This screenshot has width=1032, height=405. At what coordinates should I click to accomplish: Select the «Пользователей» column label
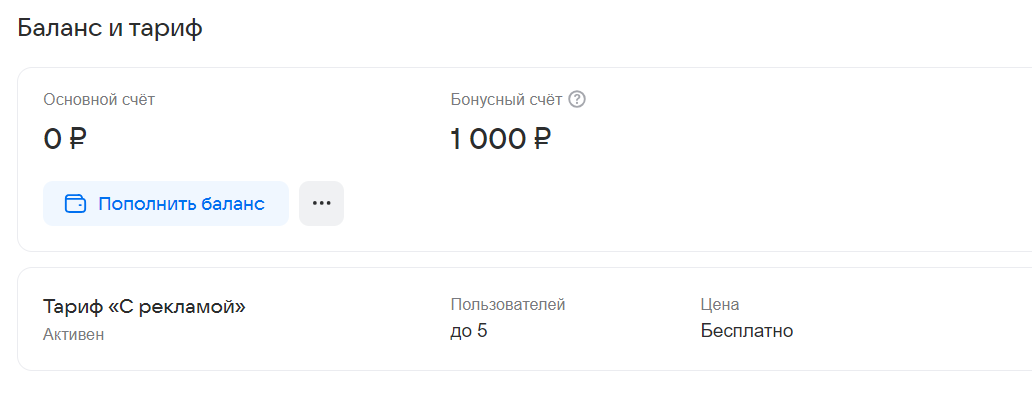(x=508, y=304)
